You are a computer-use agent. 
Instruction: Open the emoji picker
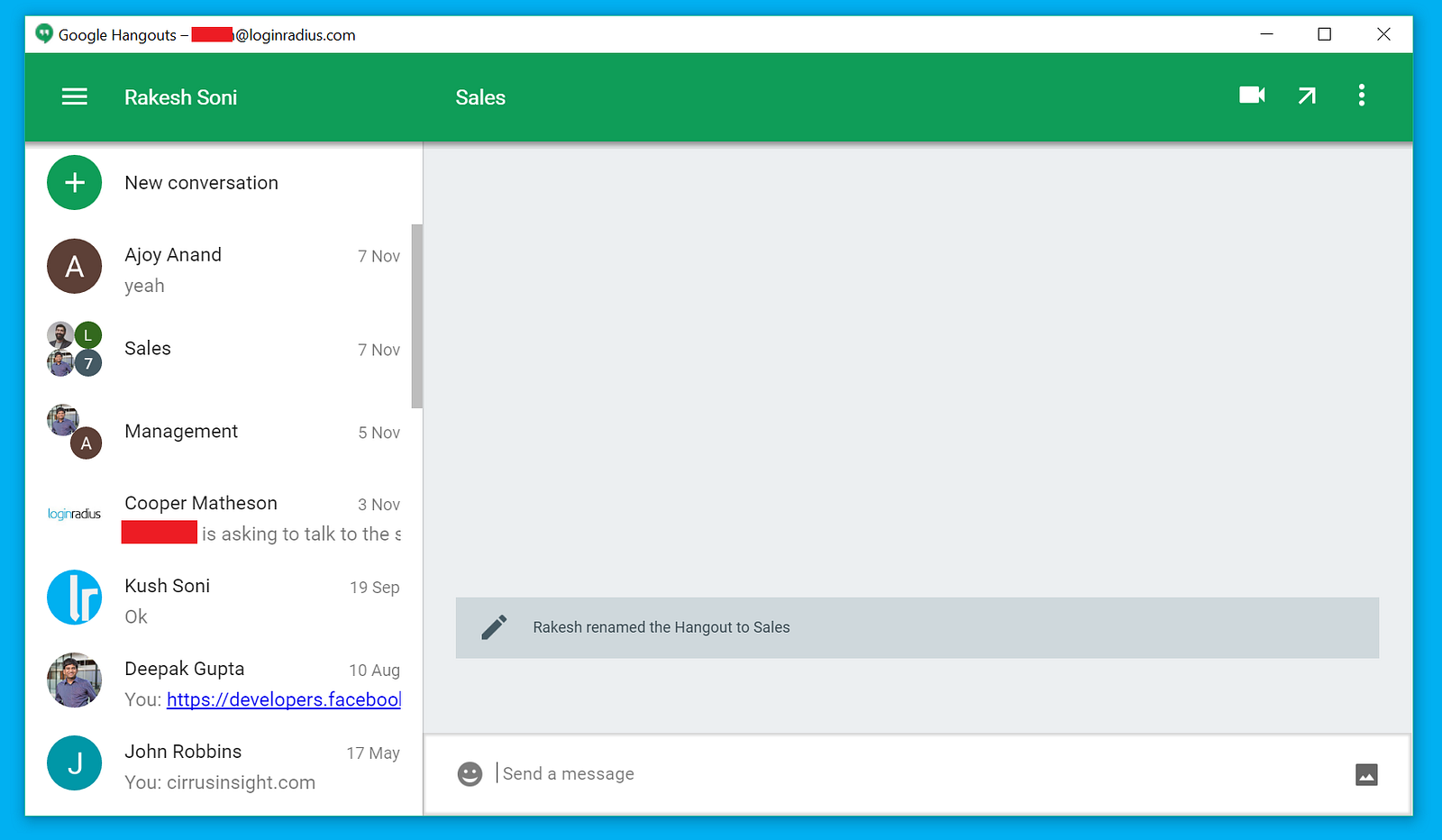(x=470, y=774)
